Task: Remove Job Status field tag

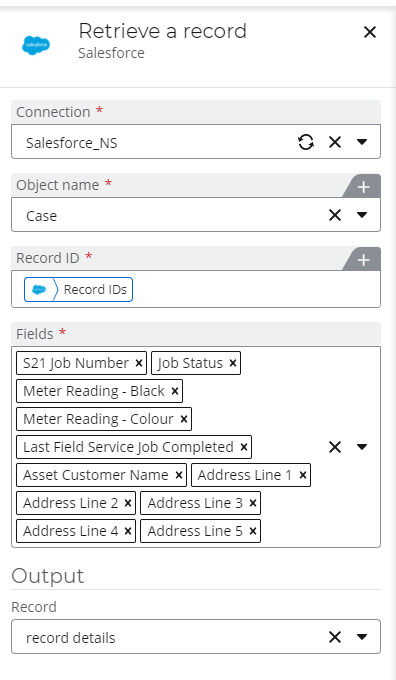Action: pos(232,363)
